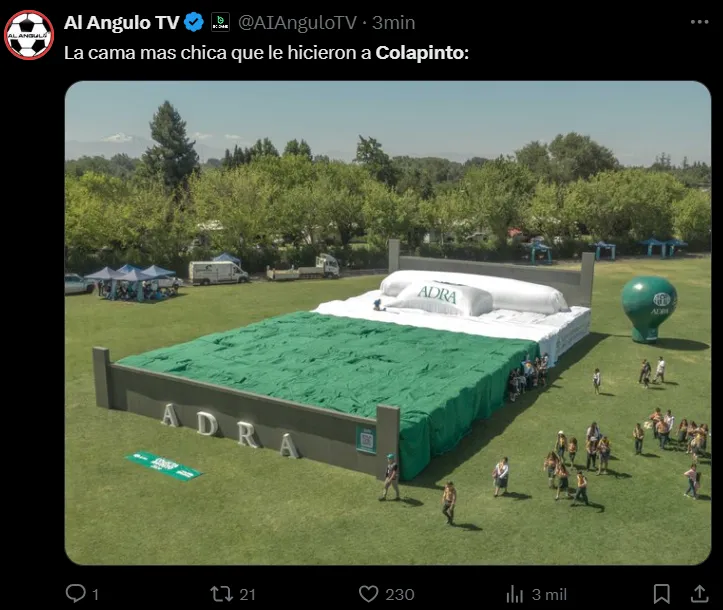Click the Al Angulo TV display name
This screenshot has width=723, height=610.
coord(121,23)
